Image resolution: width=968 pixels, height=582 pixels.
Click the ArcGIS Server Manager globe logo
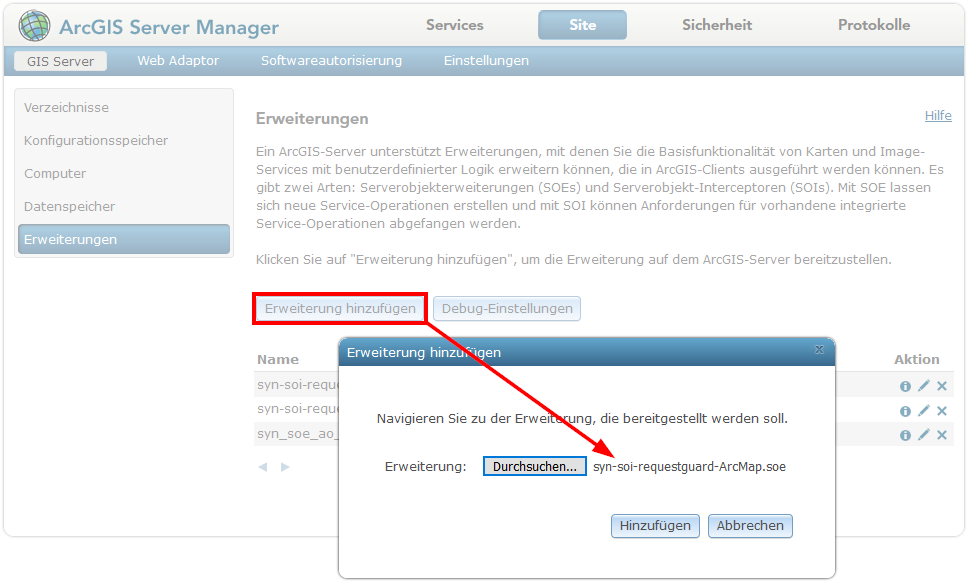pyautogui.click(x=35, y=23)
